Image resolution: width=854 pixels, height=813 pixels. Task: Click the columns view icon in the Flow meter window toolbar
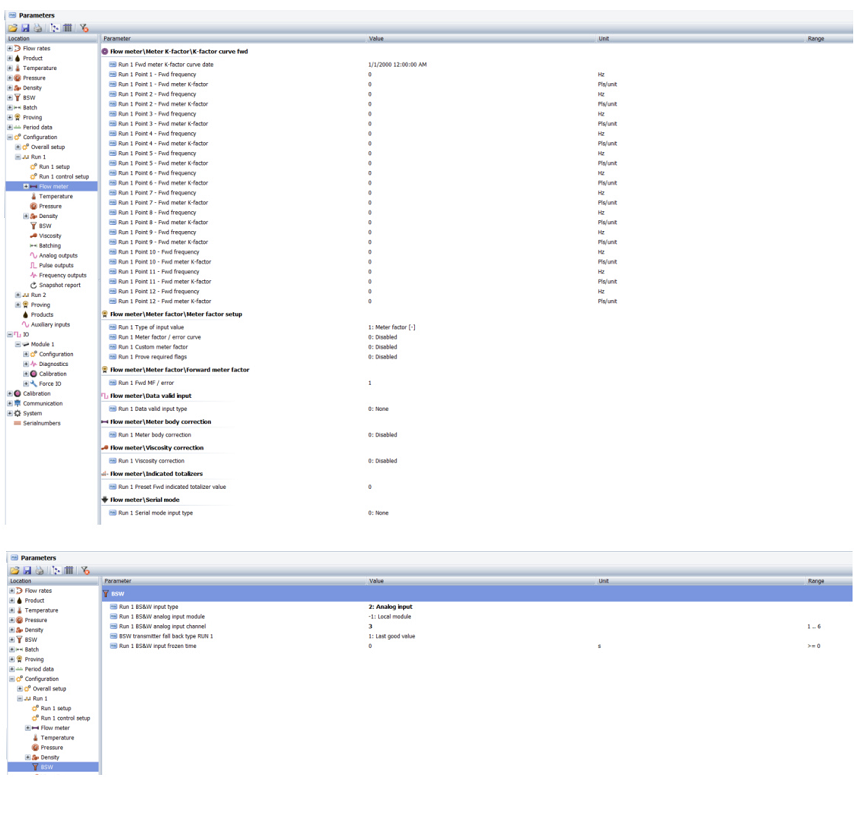(x=68, y=28)
